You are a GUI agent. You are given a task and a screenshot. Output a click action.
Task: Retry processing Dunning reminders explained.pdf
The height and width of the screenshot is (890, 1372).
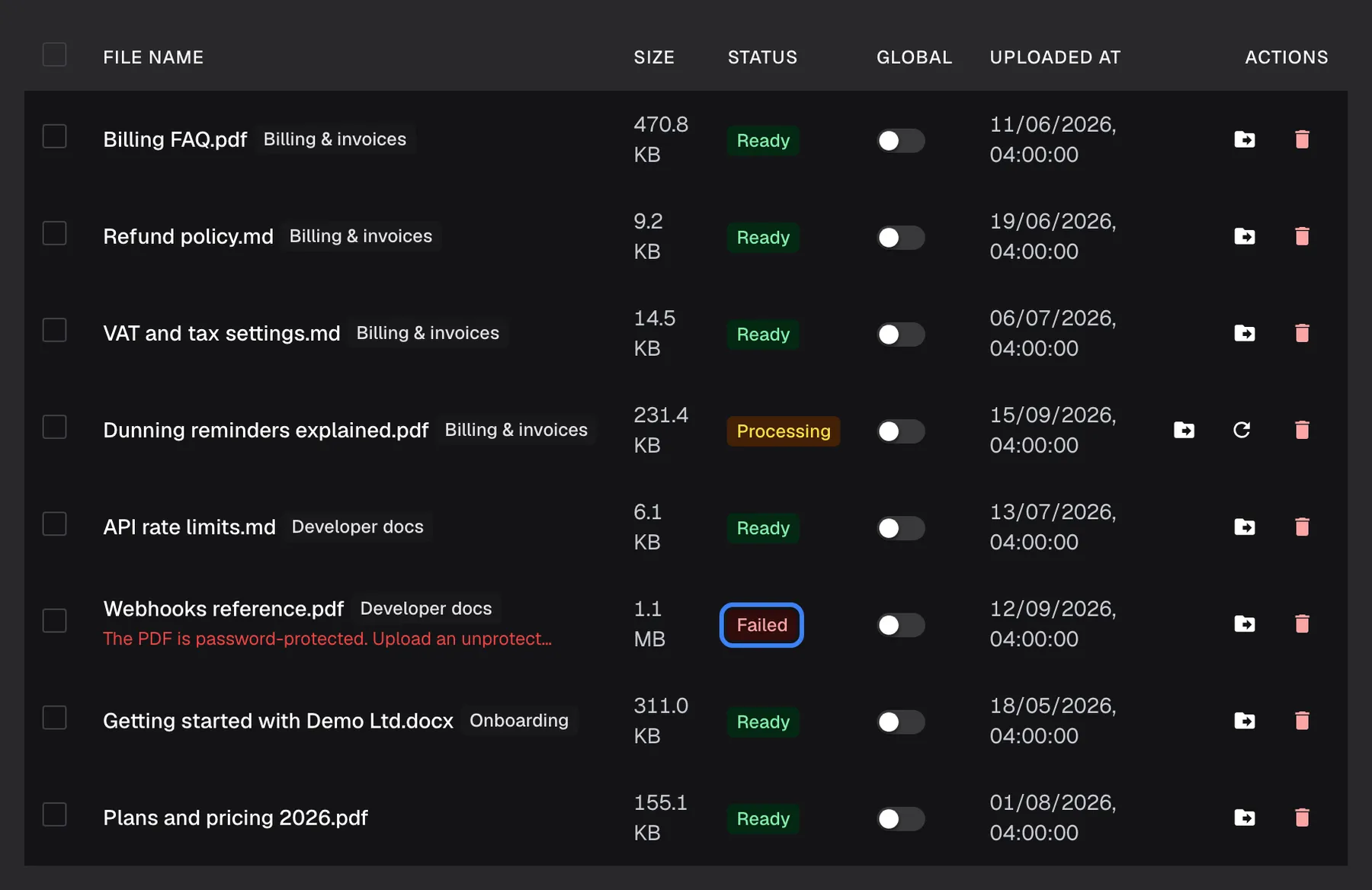(1242, 430)
